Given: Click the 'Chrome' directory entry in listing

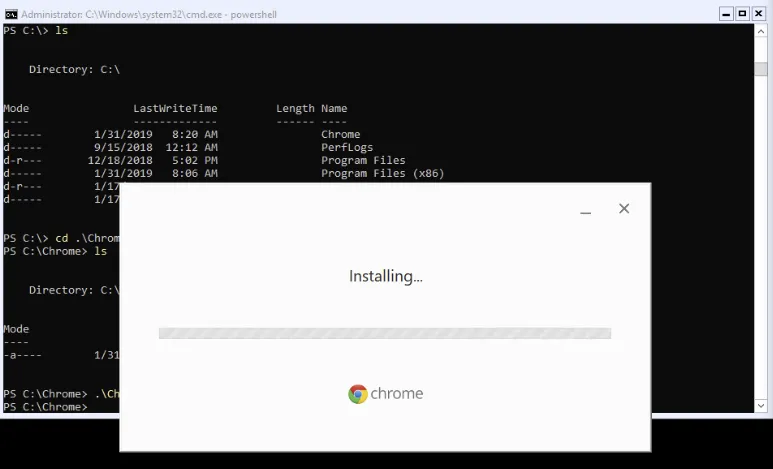Looking at the screenshot, I should (x=341, y=134).
